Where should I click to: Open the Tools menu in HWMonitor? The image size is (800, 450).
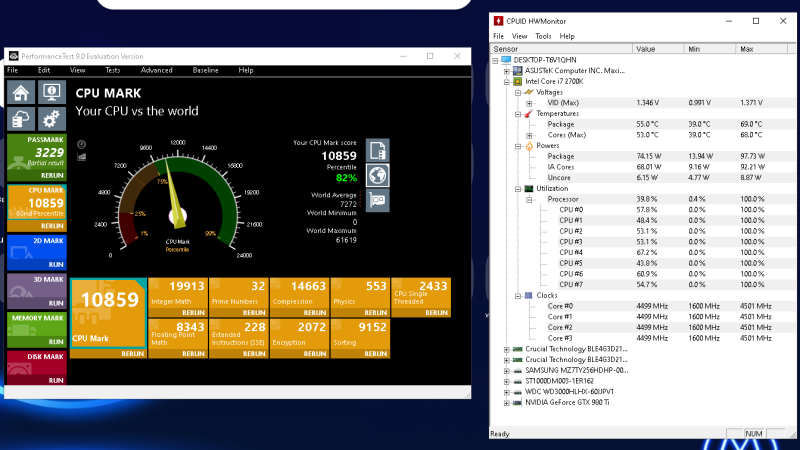[543, 36]
